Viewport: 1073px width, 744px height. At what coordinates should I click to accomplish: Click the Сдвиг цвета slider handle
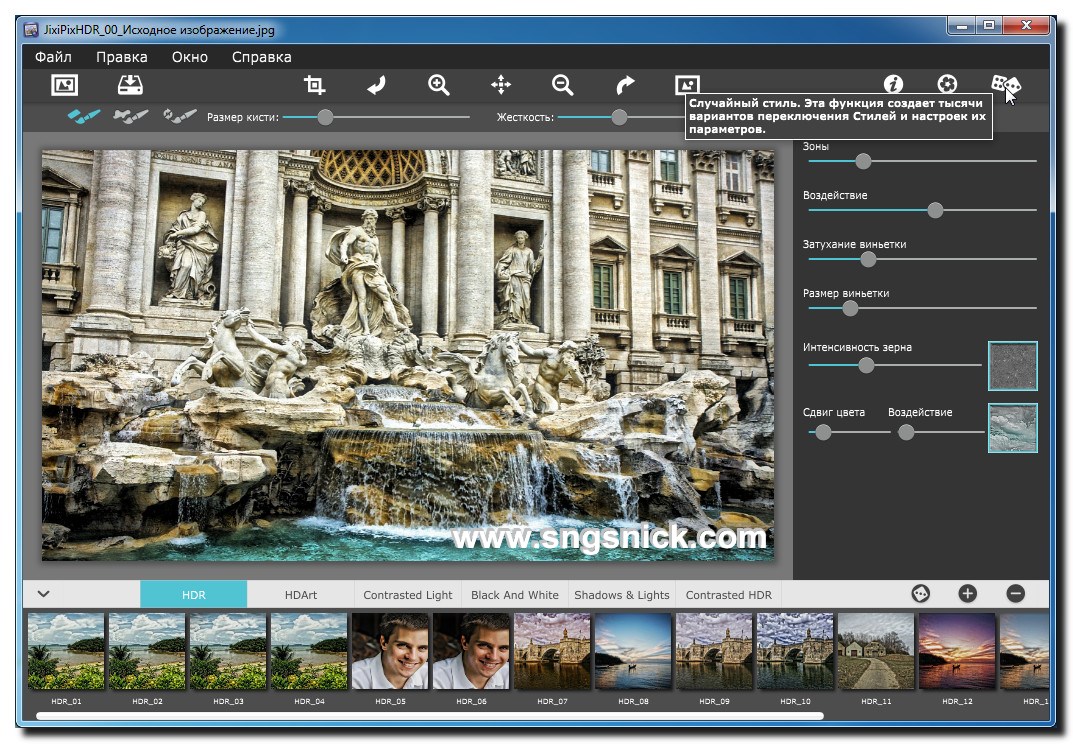click(x=823, y=432)
